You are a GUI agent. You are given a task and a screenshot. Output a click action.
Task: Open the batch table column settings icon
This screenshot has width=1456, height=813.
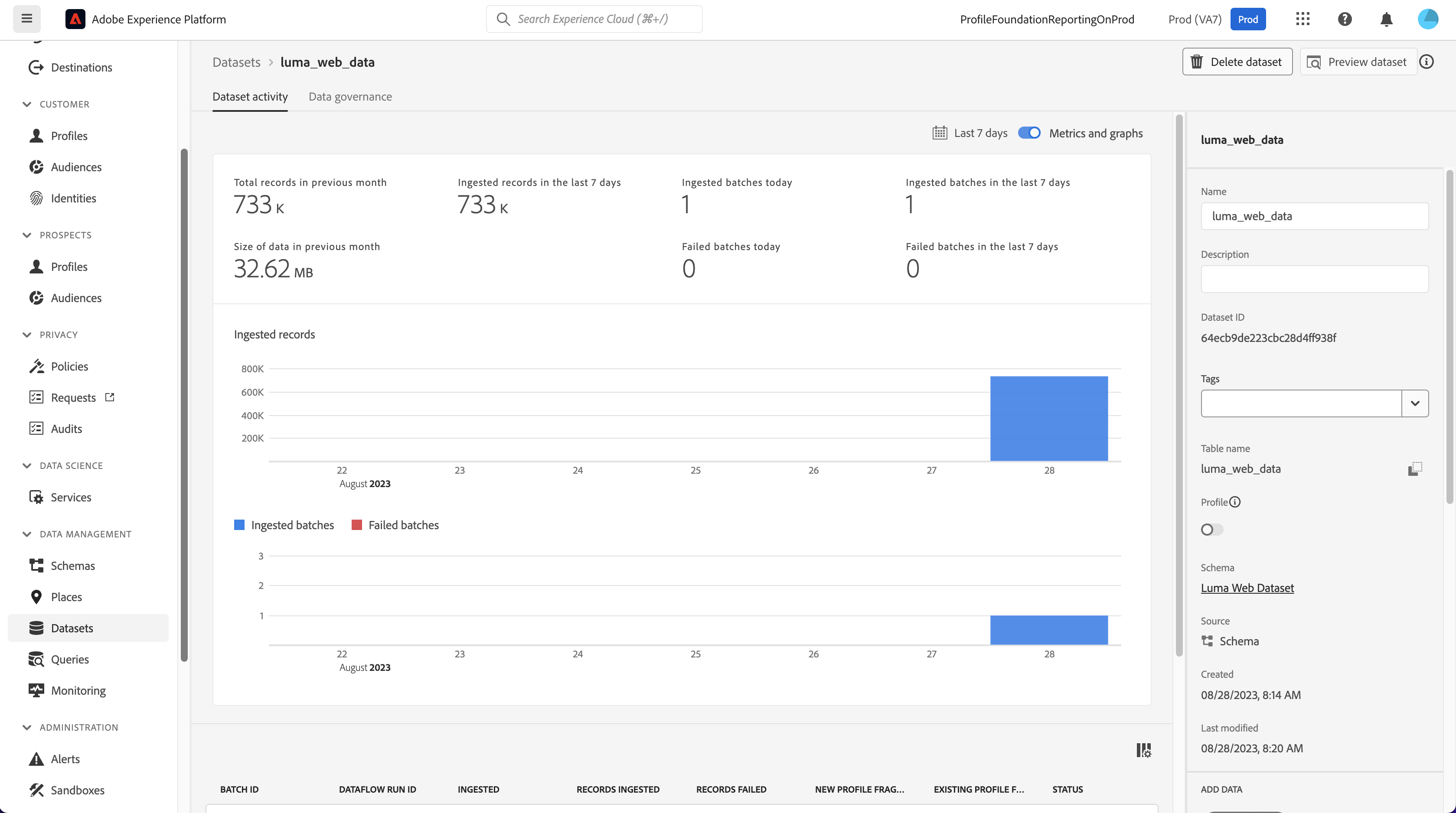pos(1143,750)
